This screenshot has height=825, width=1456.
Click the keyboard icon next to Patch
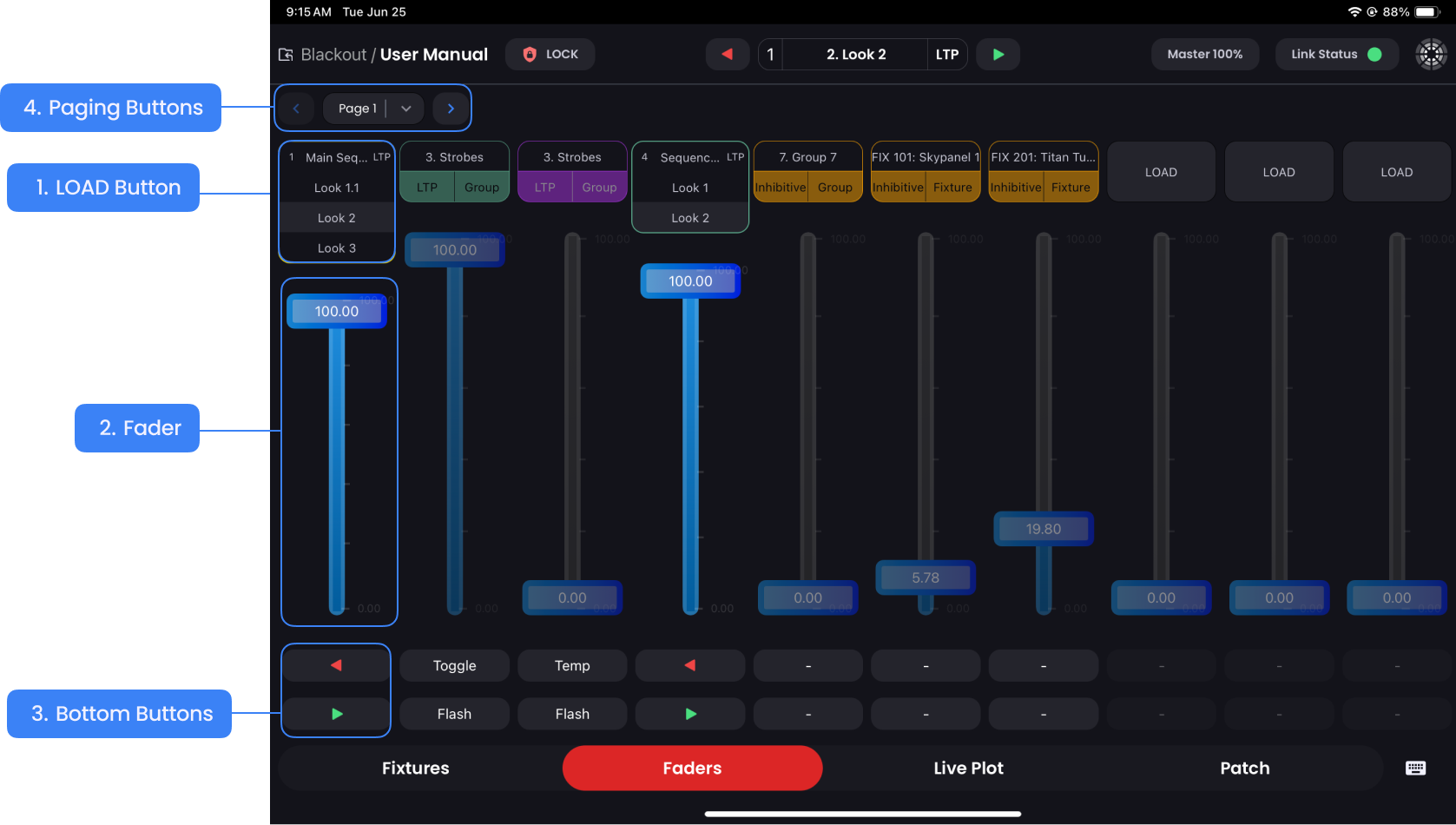tap(1415, 768)
